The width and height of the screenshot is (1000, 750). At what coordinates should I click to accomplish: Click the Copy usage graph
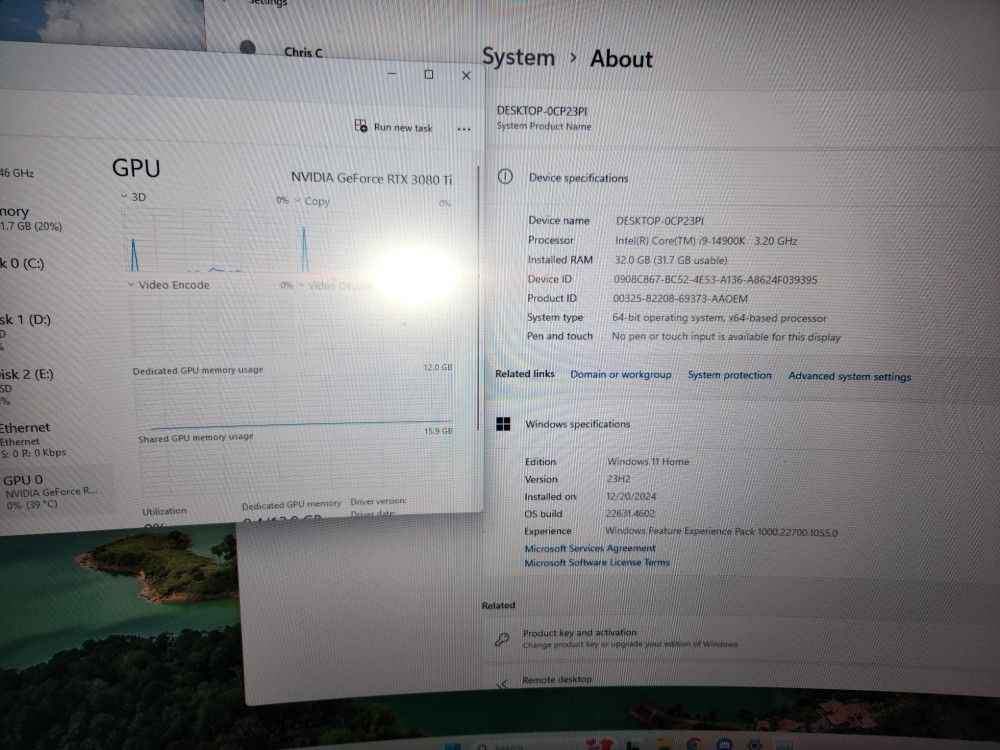pyautogui.click(x=374, y=242)
